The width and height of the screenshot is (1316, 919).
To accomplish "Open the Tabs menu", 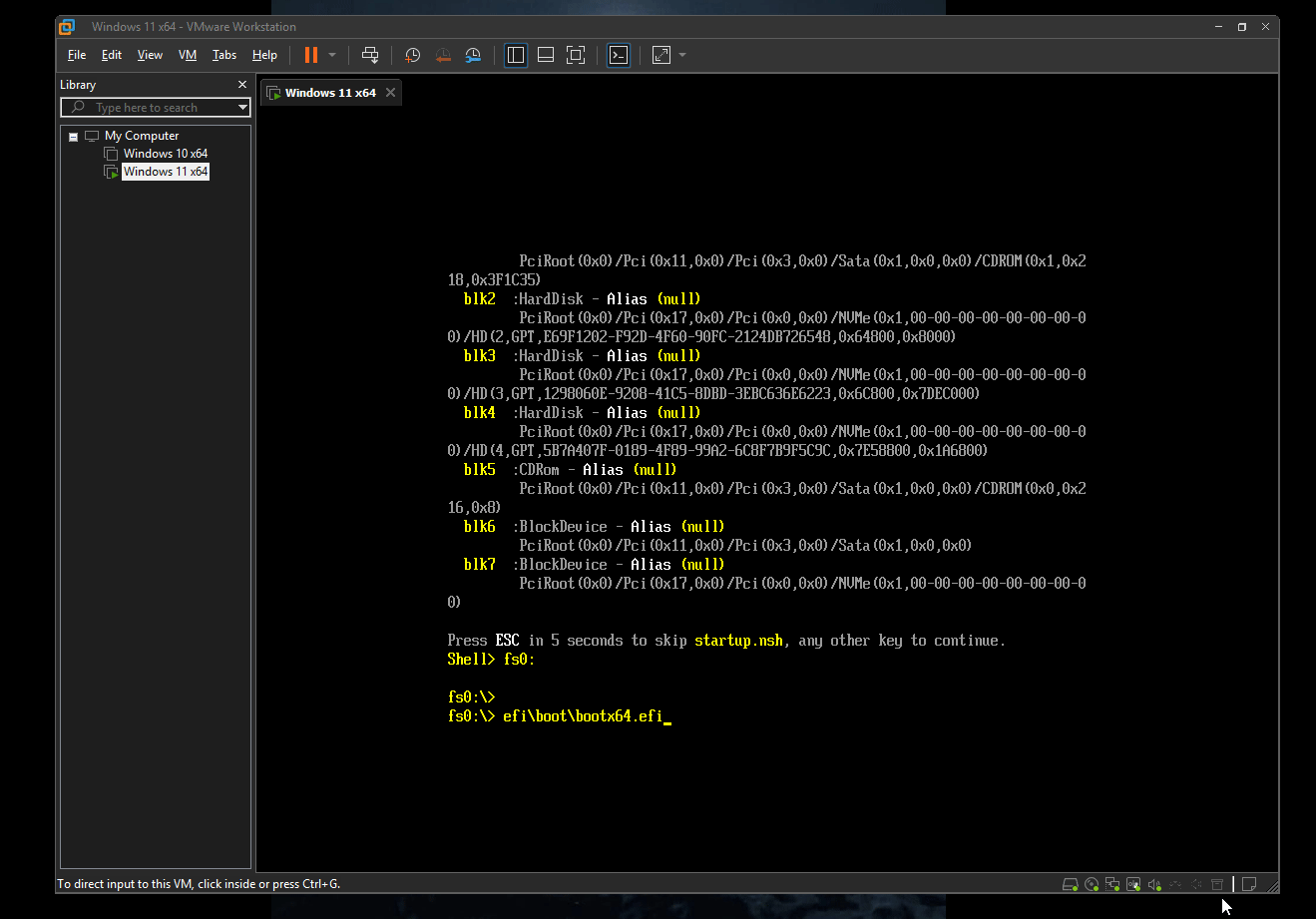I will pos(224,55).
